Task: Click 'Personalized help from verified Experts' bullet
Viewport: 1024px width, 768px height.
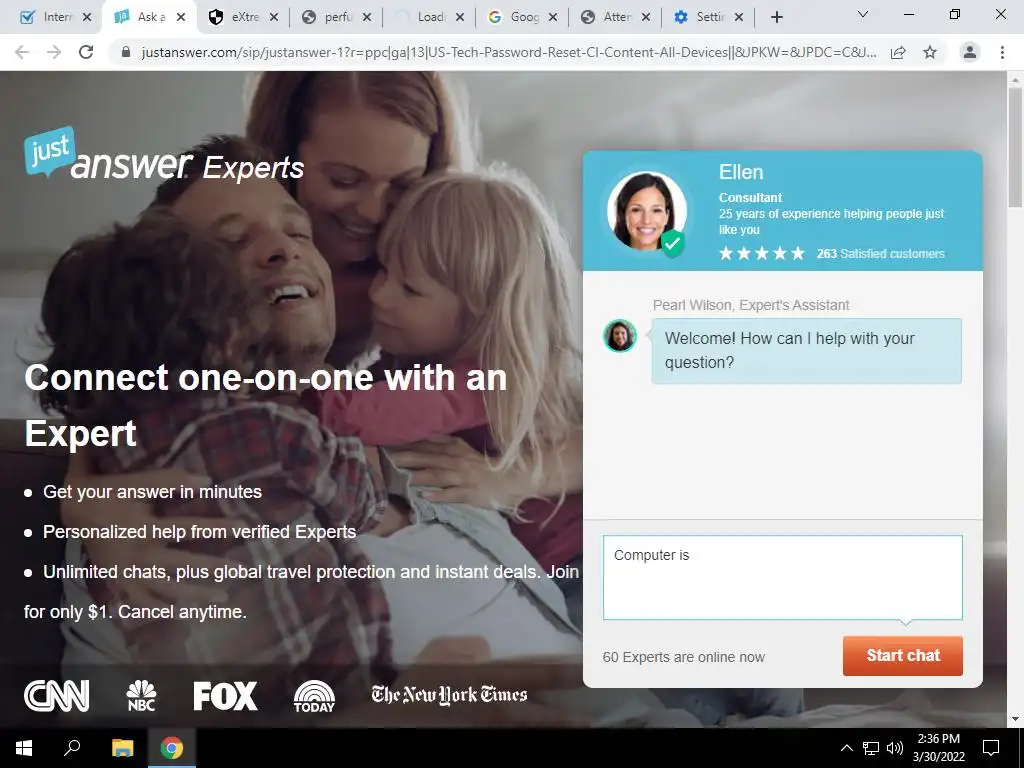Action: click(199, 532)
